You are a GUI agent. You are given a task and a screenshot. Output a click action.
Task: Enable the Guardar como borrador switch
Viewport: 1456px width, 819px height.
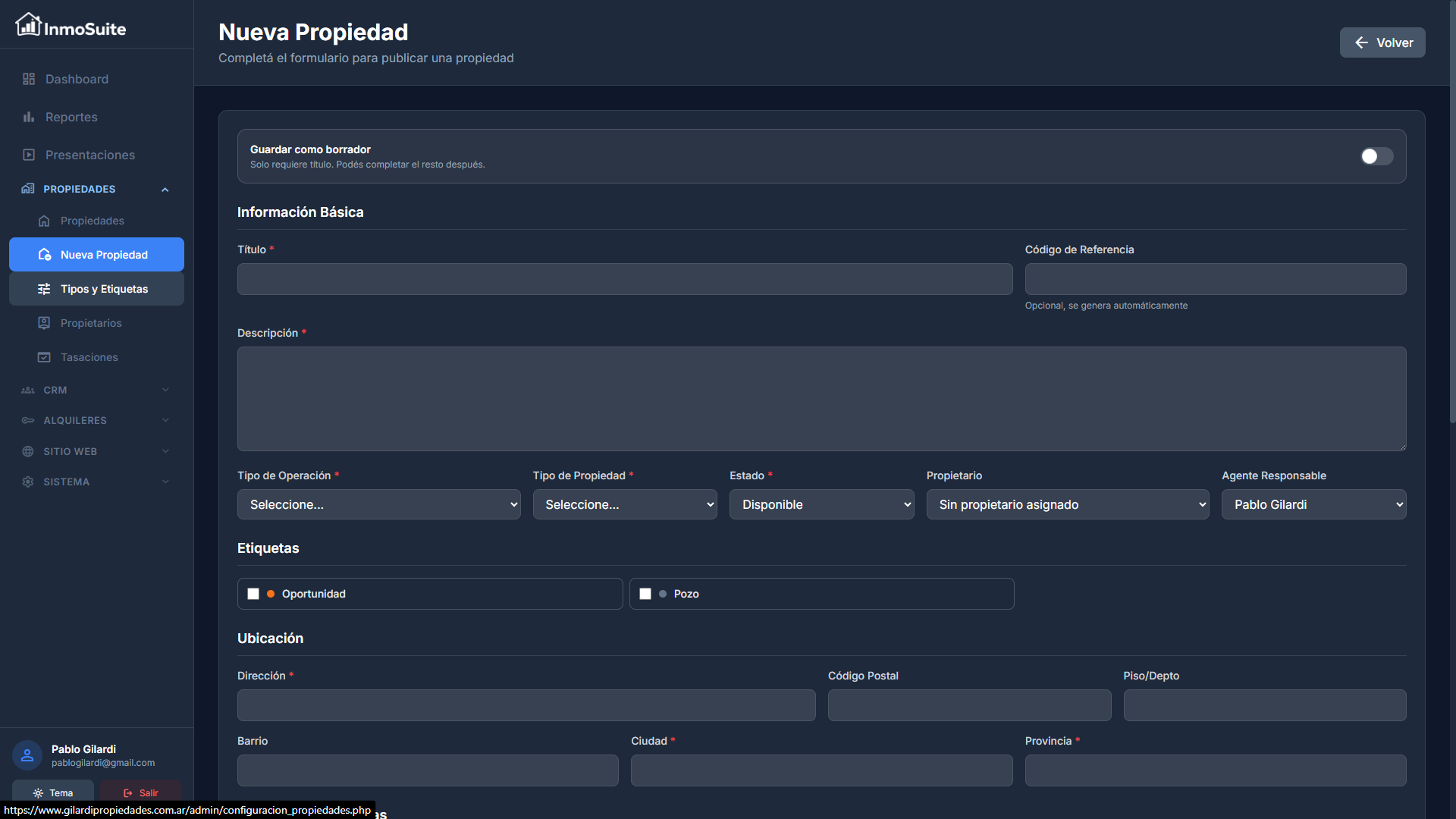1376,156
